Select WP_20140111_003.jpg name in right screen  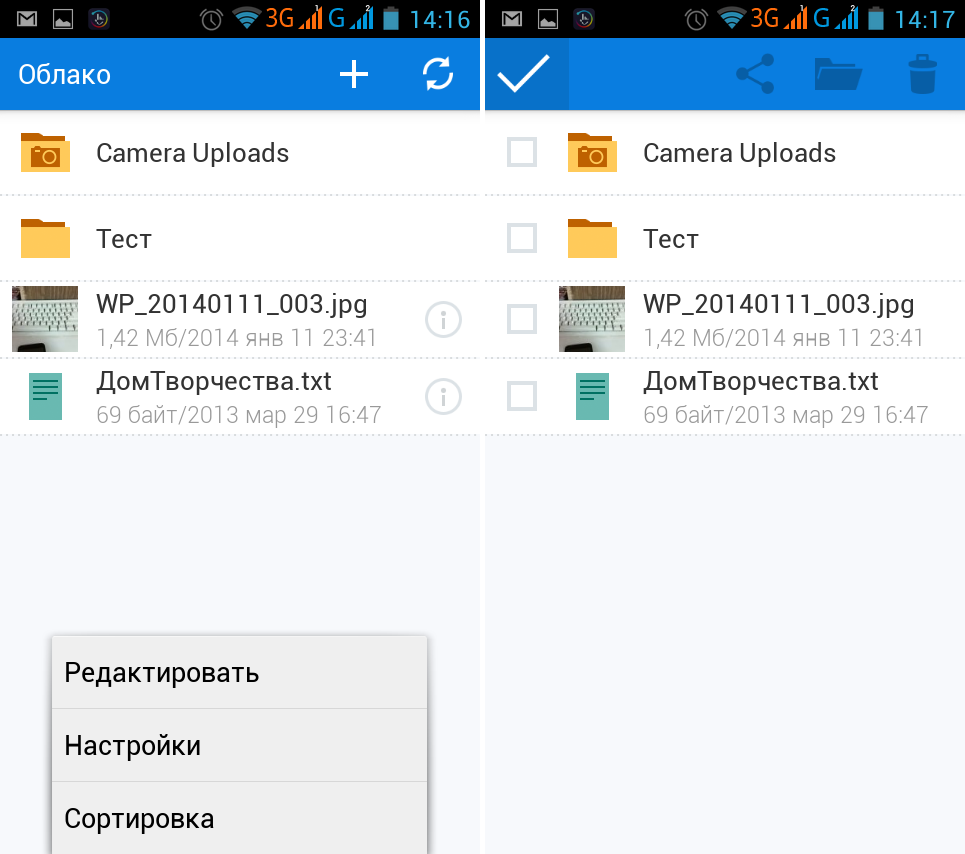coord(779,305)
